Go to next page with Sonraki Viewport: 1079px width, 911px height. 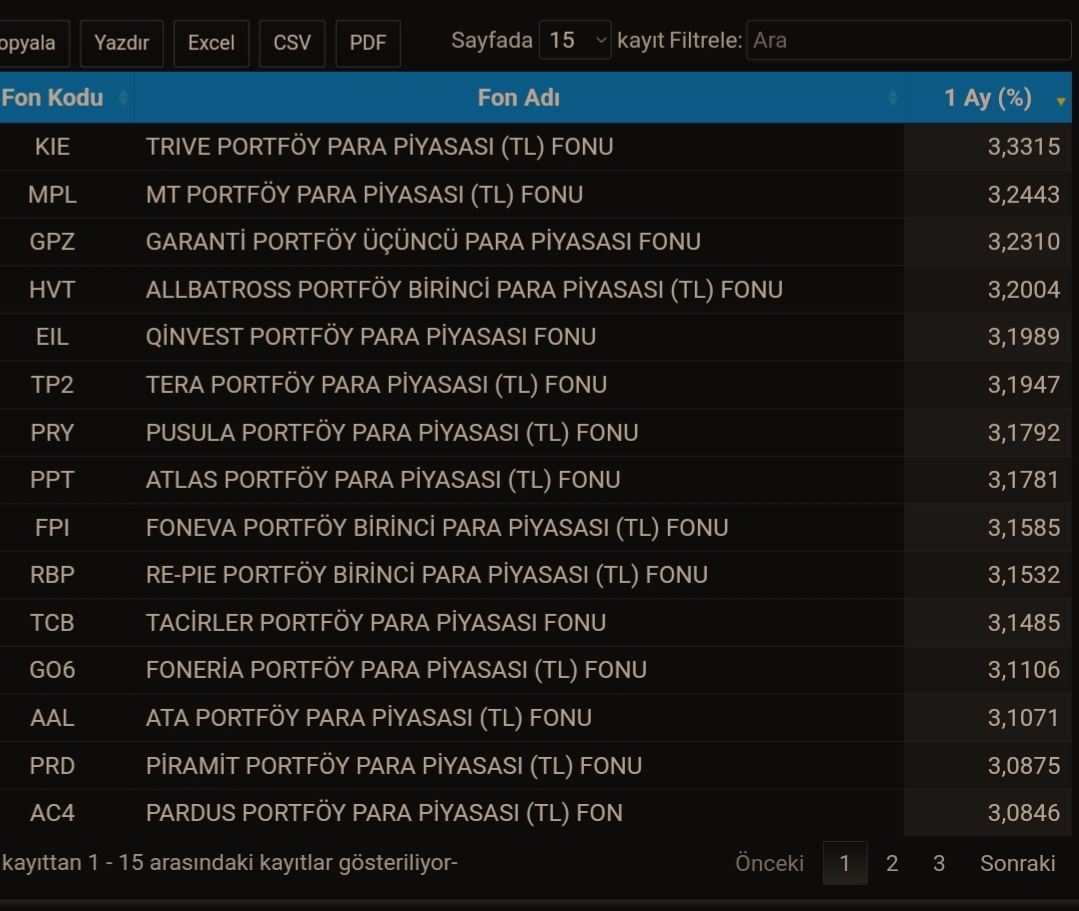tap(1018, 863)
